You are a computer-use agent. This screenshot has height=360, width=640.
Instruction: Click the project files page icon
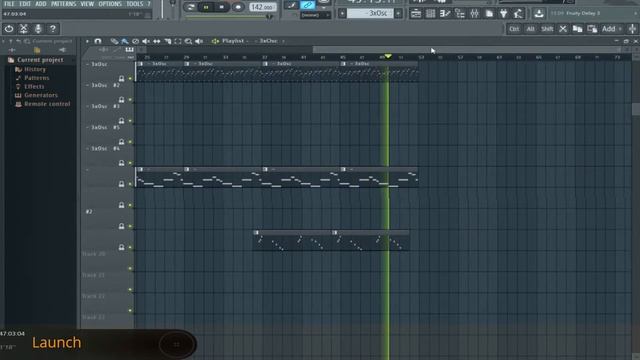pyautogui.click(x=489, y=13)
